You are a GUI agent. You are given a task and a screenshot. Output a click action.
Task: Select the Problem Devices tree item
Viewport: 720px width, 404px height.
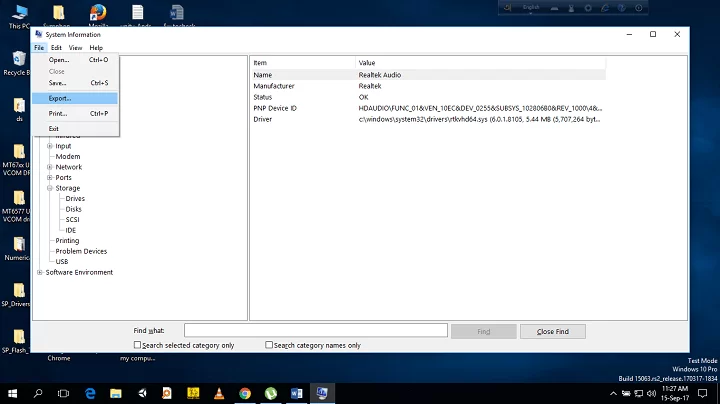81,251
